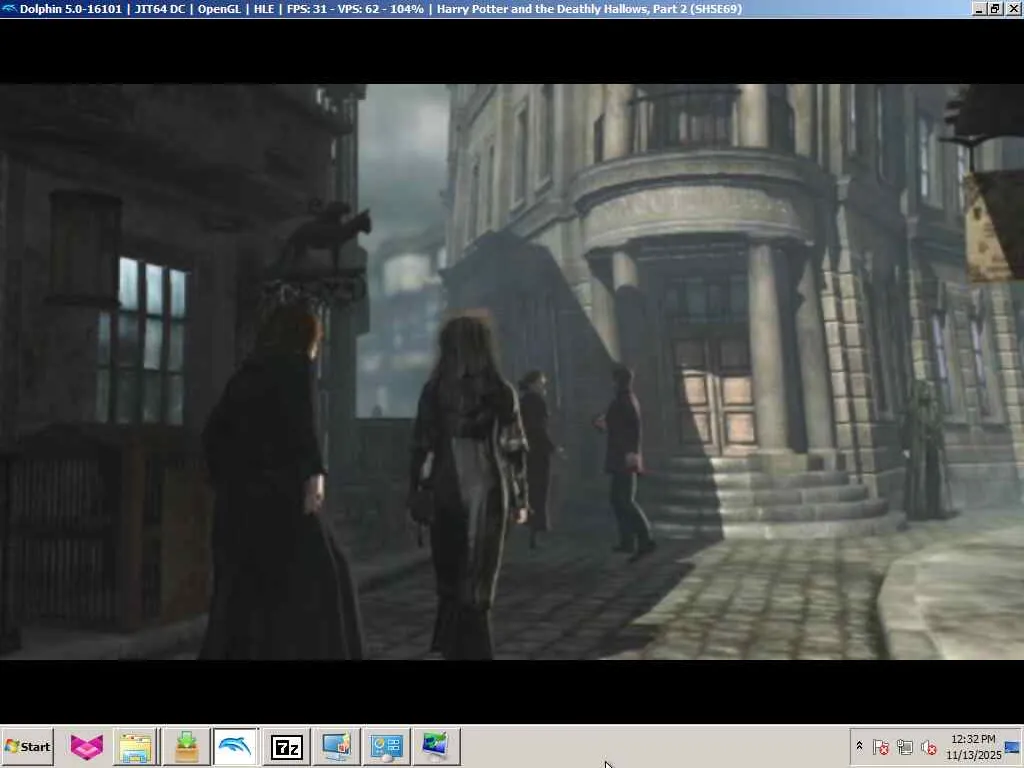Open the monitor with green arrow taskbar icon

coord(436,746)
